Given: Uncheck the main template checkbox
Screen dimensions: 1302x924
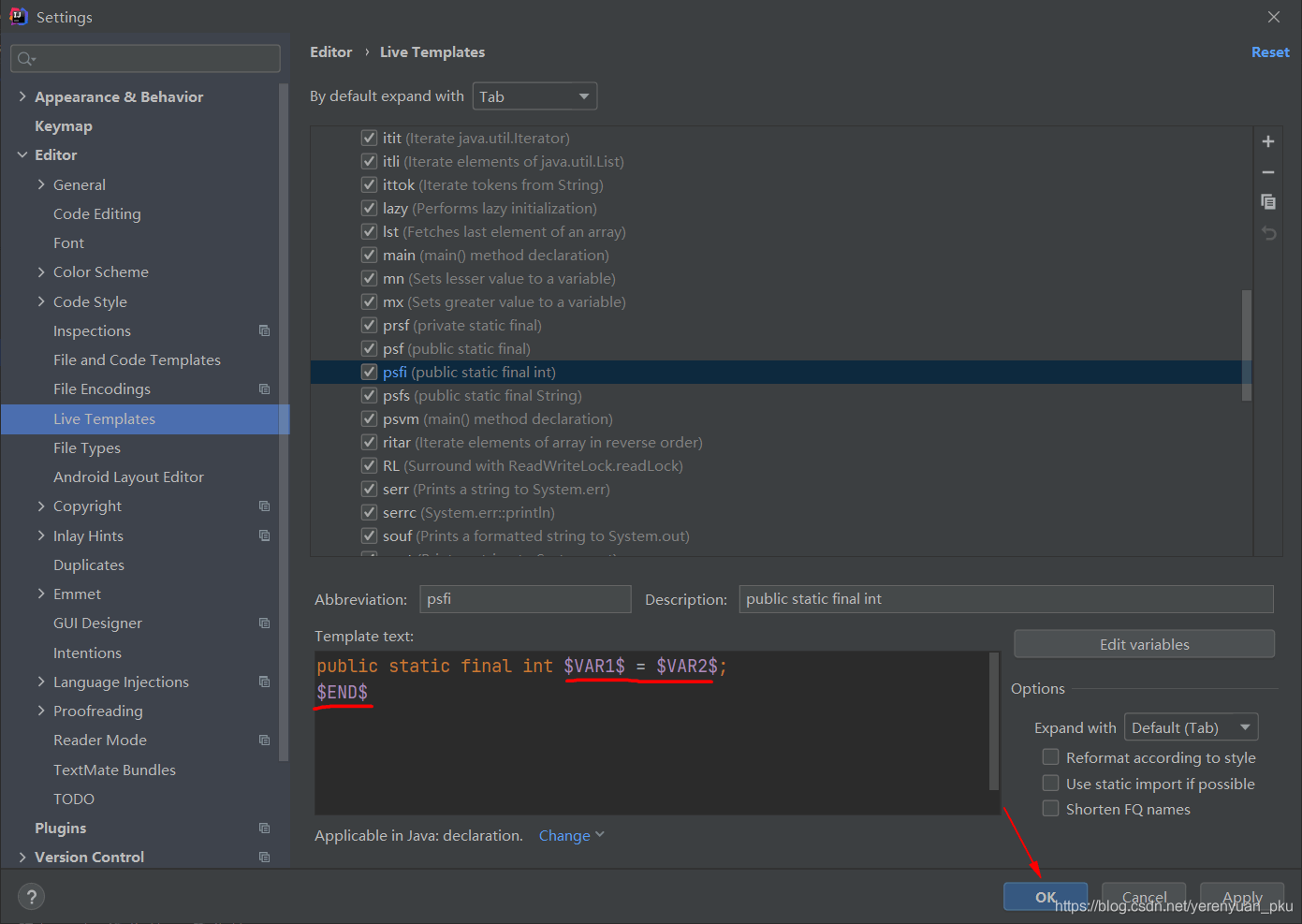Looking at the screenshot, I should [369, 255].
